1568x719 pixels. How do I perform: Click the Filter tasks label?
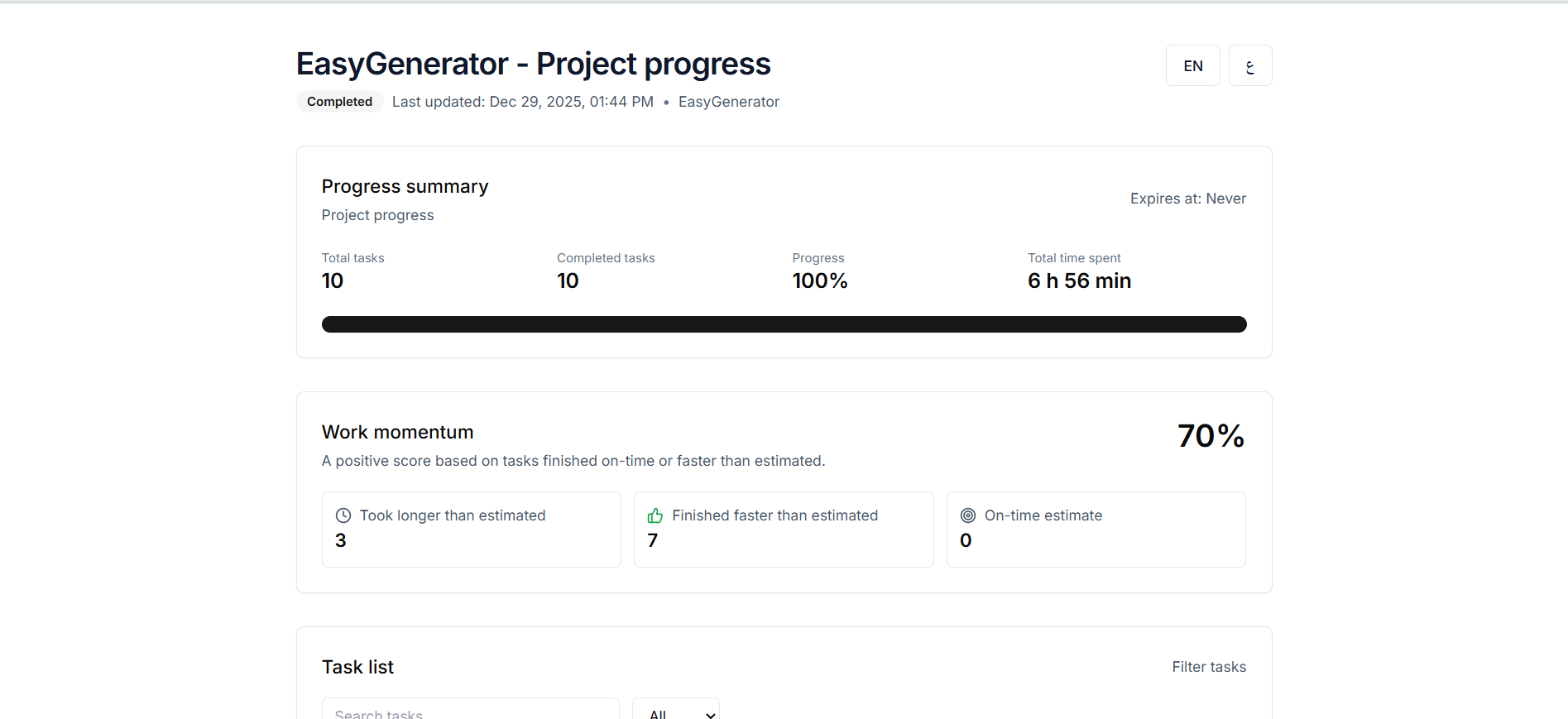point(1209,667)
